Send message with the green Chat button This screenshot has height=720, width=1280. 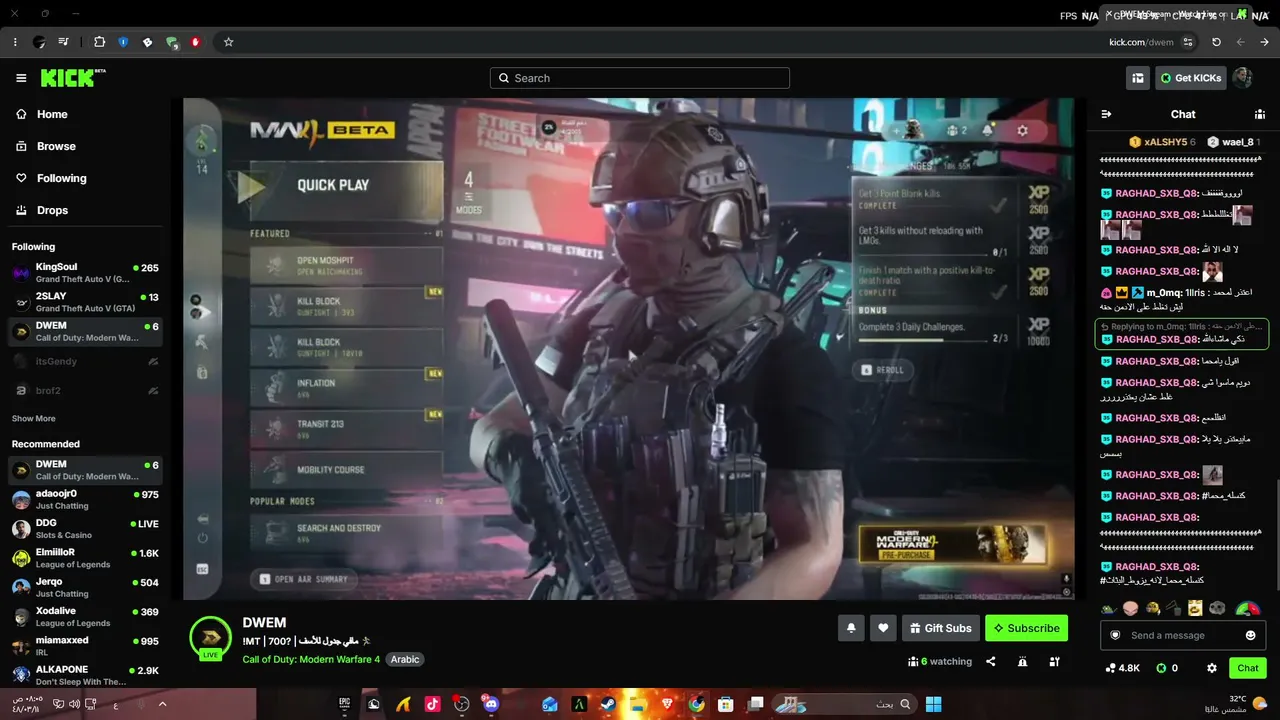[1248, 668]
